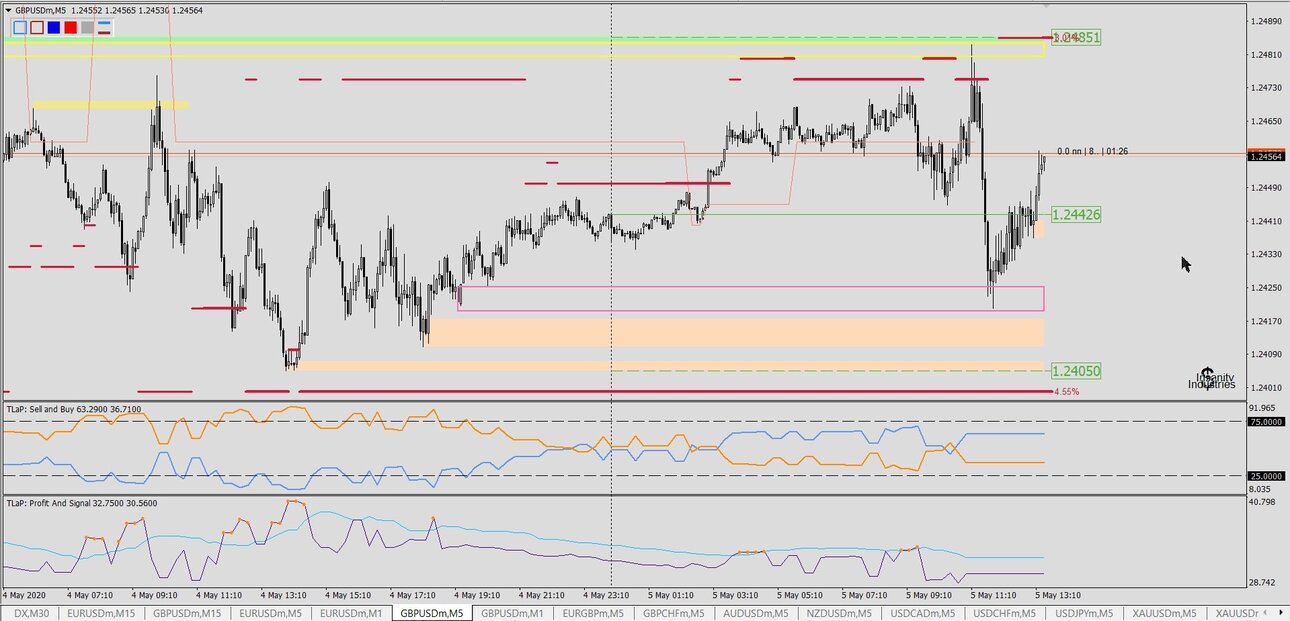Switch to the GBPUSDm,M1 tab

[x=512, y=613]
